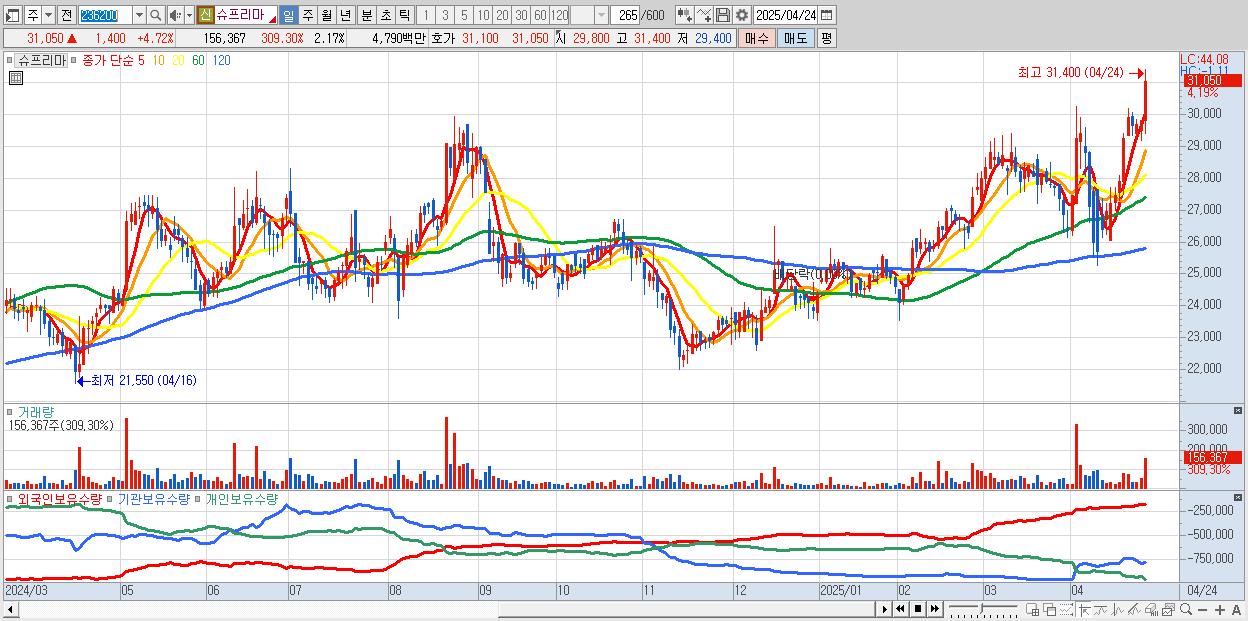This screenshot has height=621, width=1248.
Task: Click the minus shrink icon at bottom right
Action: (x=1203, y=609)
